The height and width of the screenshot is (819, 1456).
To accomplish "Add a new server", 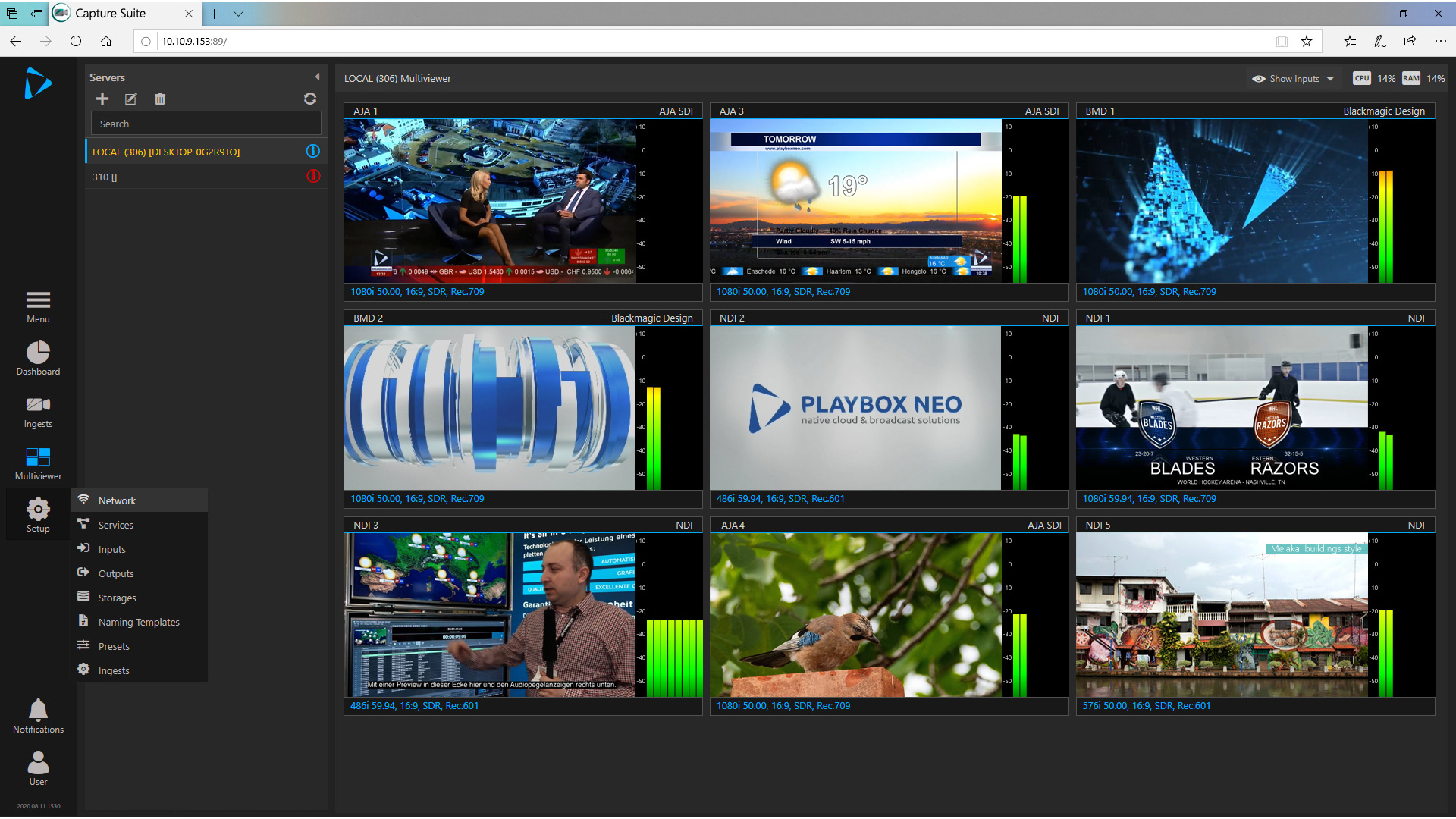I will (102, 99).
